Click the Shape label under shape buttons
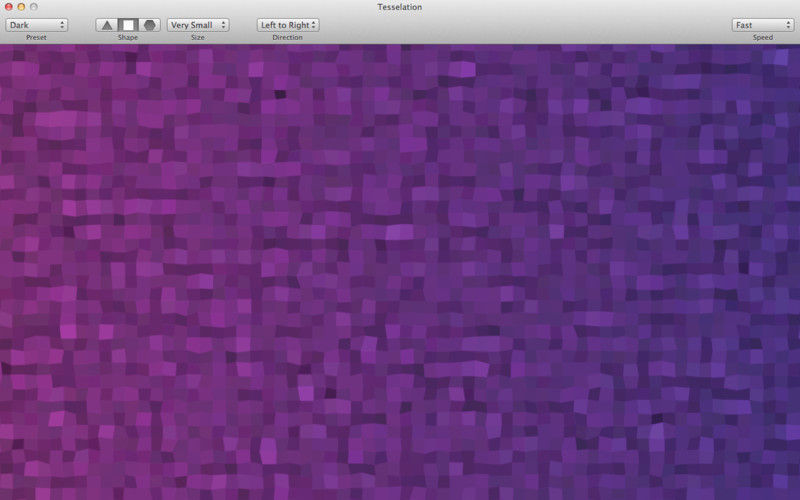 128,38
